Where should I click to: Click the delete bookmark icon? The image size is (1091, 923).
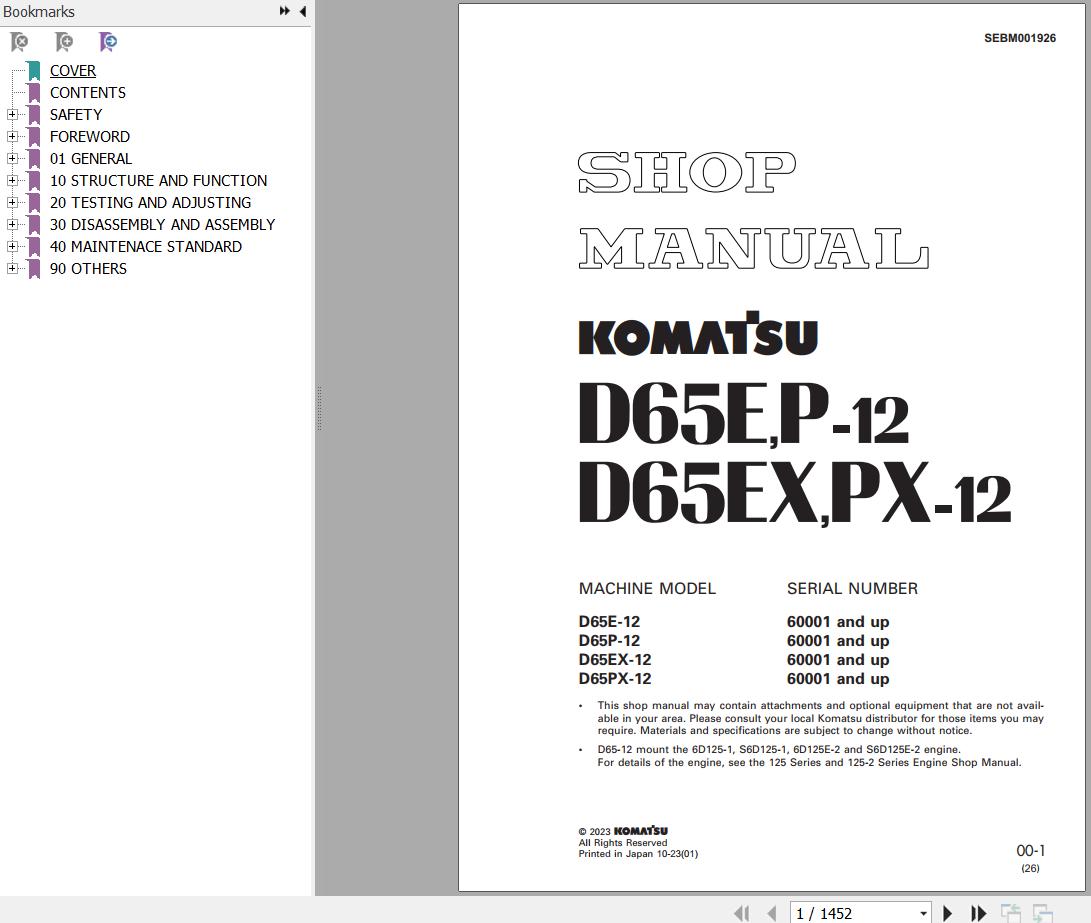tap(19, 42)
